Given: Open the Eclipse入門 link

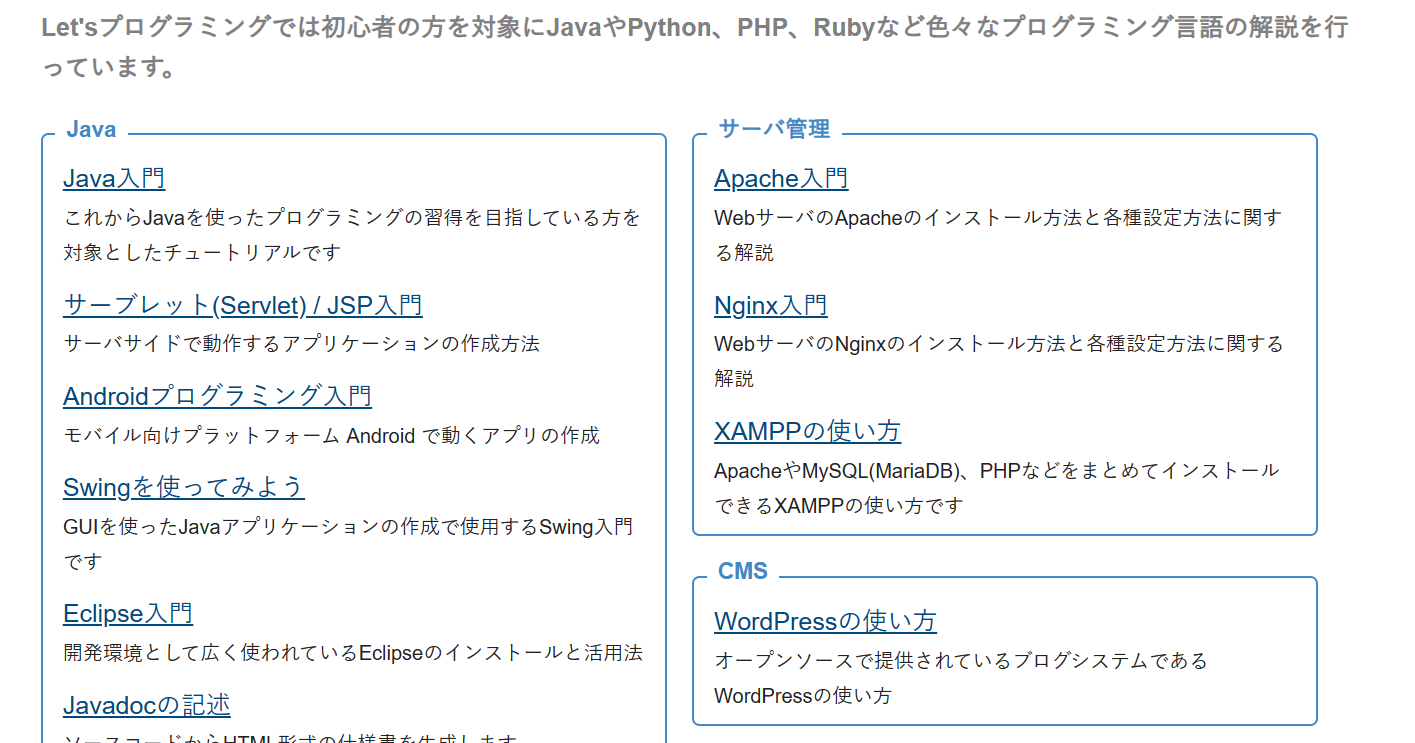Looking at the screenshot, I should (128, 613).
